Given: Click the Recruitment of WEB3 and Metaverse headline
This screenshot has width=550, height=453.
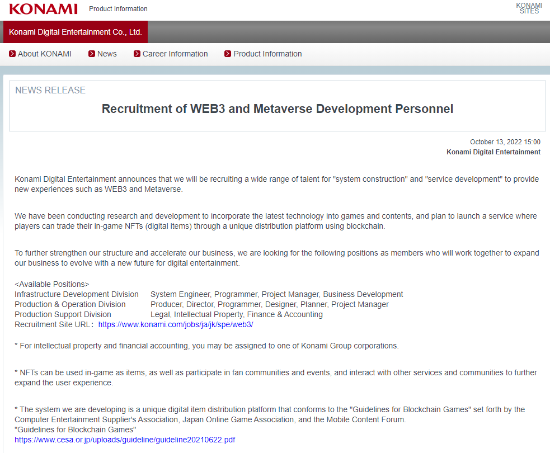Looking at the screenshot, I should pos(277,109).
